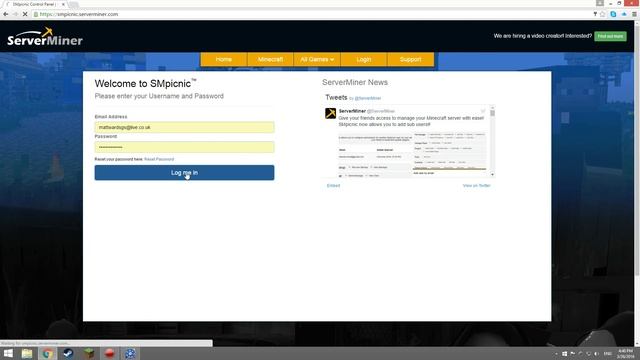This screenshot has width=640, height=360.
Task: Open Minecraft grass block taskbar icon
Action: click(89, 353)
